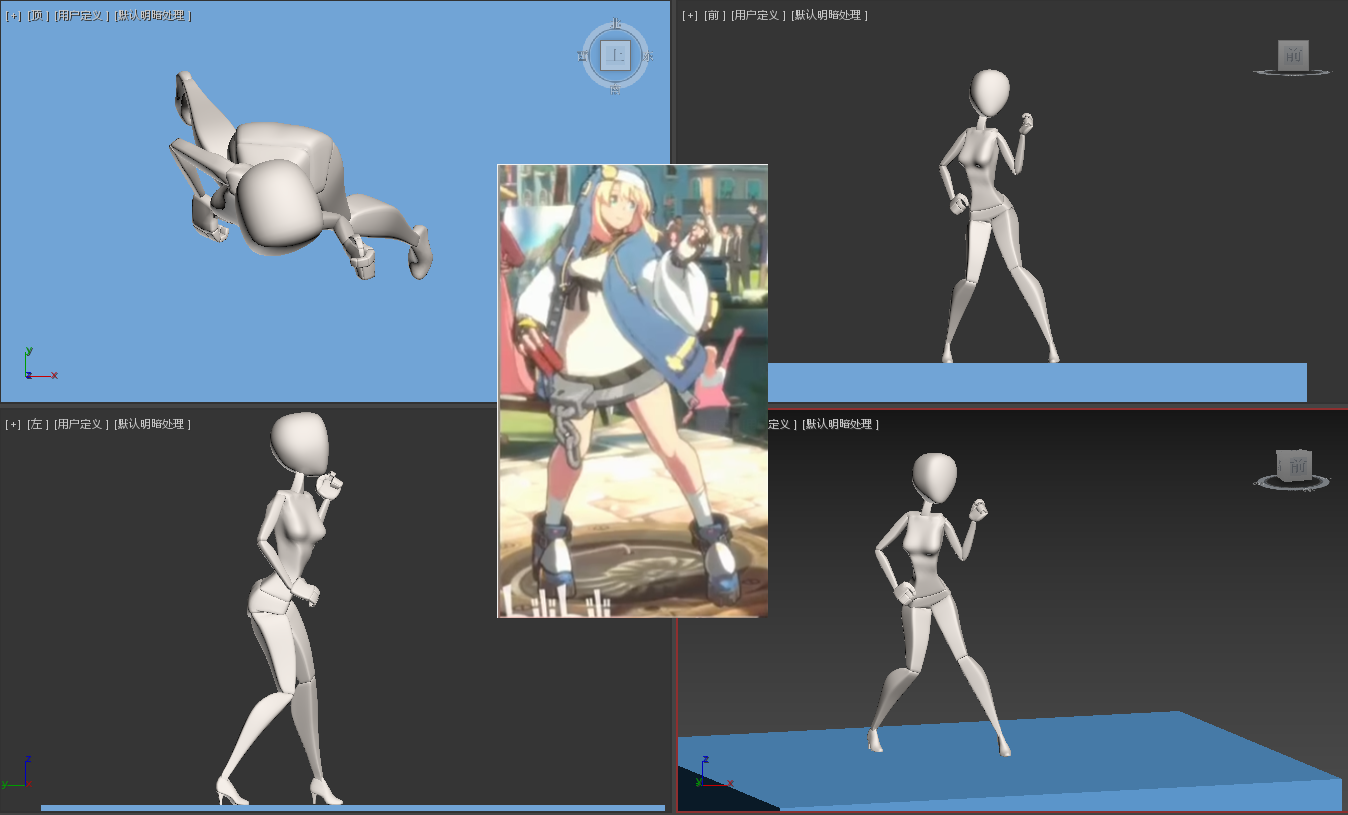Click the north (北) compass label on ViewCube
1348x815 pixels.
coord(615,24)
